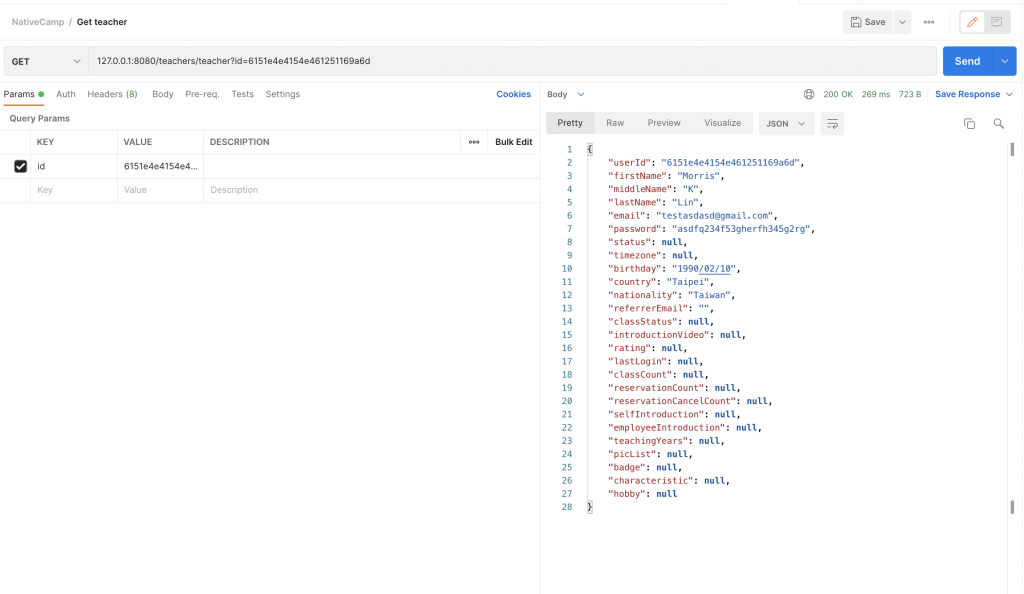Expand the Save options arrow
Viewport: 1024px width, 594px height.
click(x=903, y=22)
